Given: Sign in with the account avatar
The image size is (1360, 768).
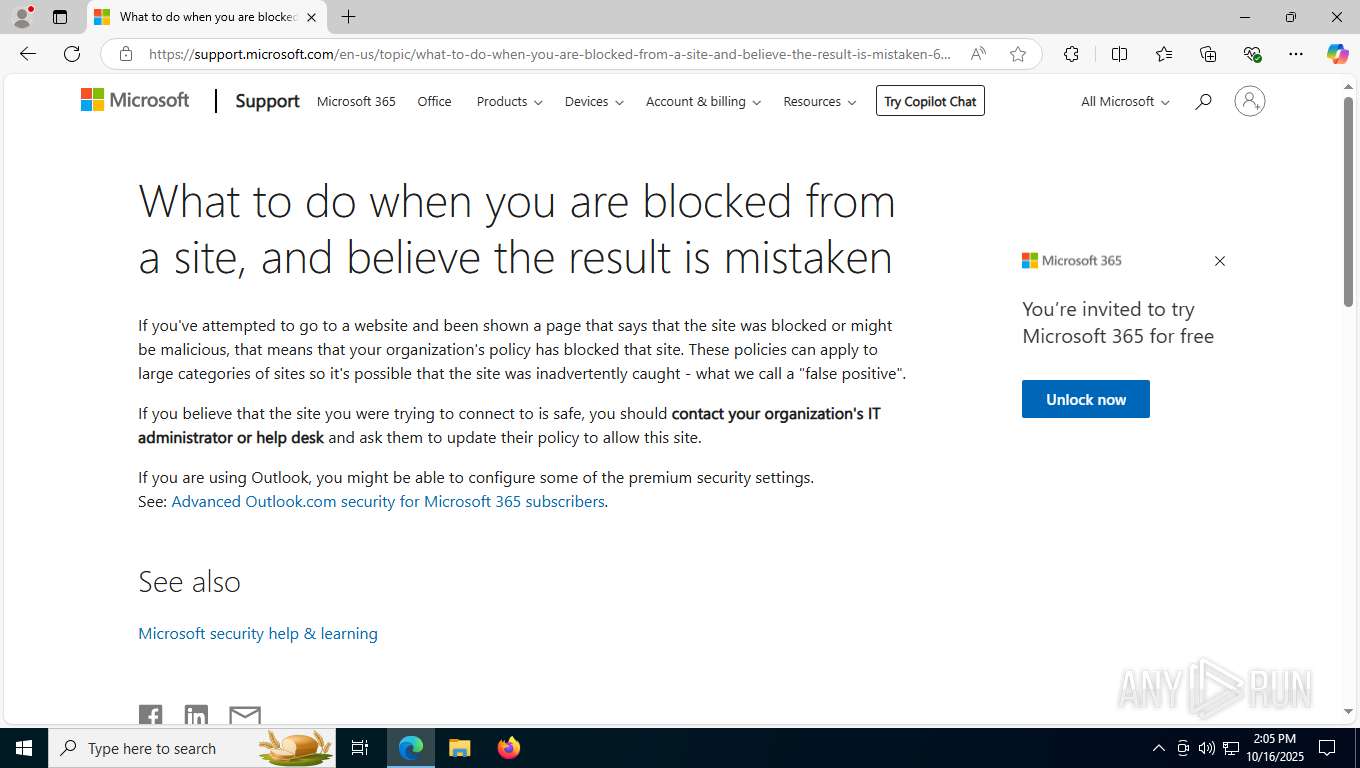Looking at the screenshot, I should click(1249, 101).
